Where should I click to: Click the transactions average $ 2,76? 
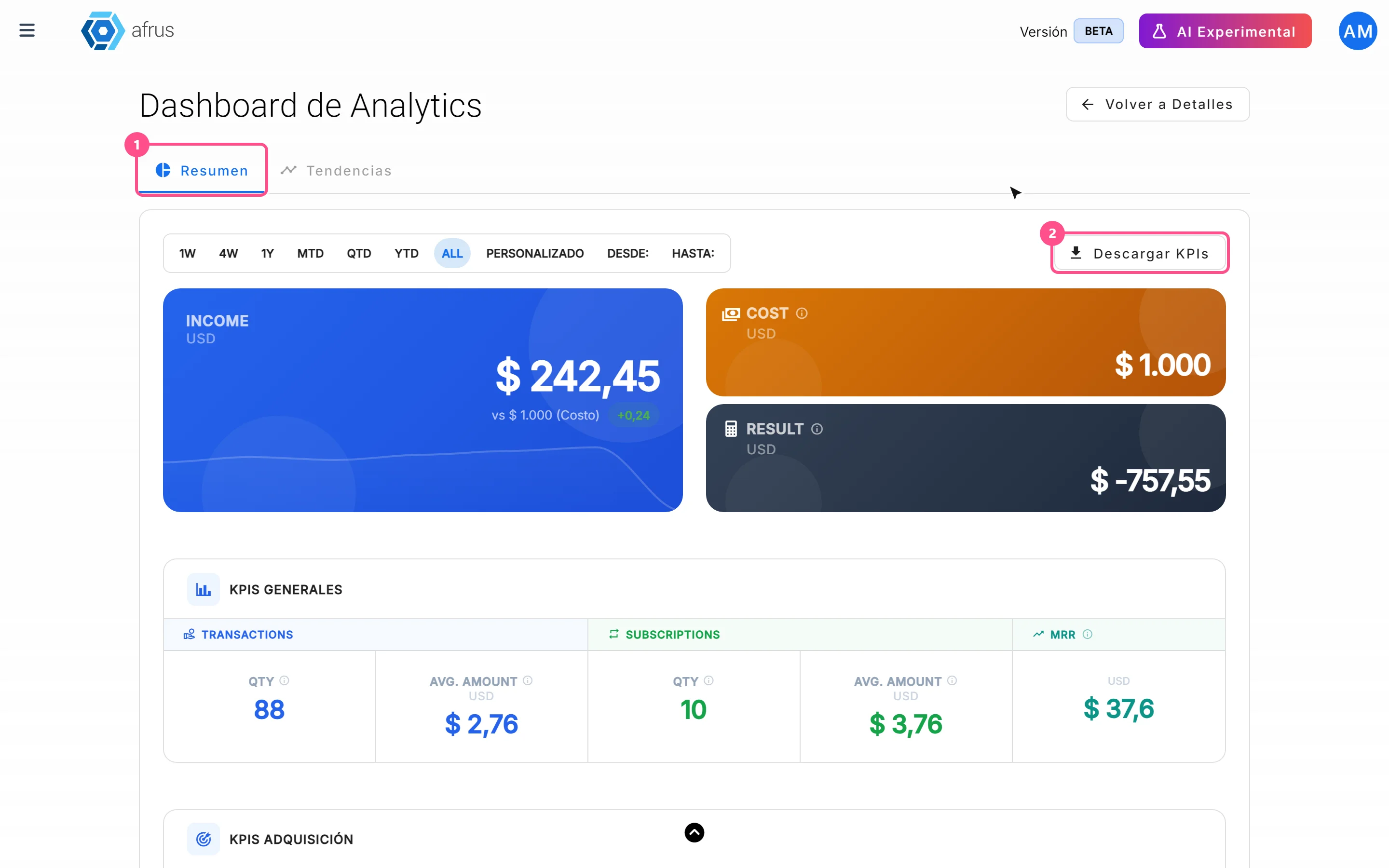[x=481, y=724]
